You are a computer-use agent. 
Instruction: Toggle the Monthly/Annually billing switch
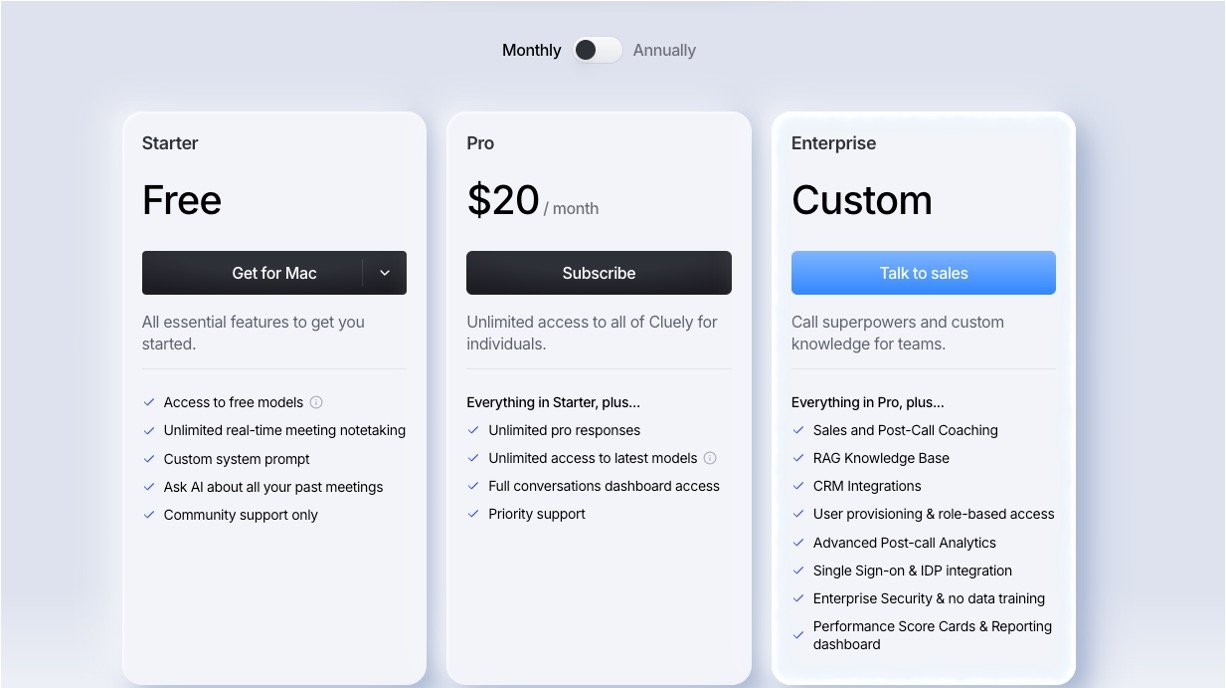pyautogui.click(x=597, y=50)
